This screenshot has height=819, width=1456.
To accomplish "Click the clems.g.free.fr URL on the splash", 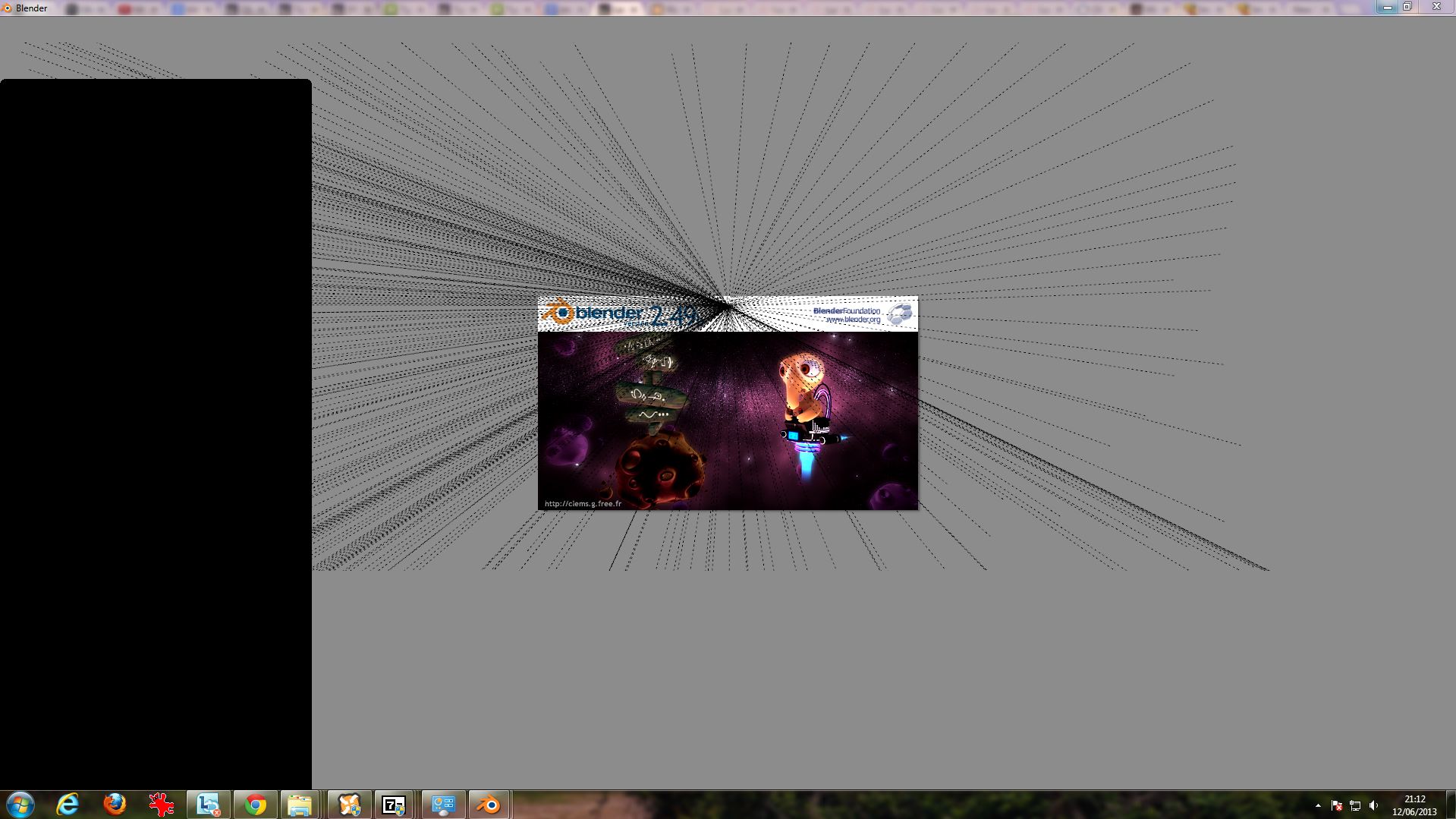I will (x=583, y=503).
